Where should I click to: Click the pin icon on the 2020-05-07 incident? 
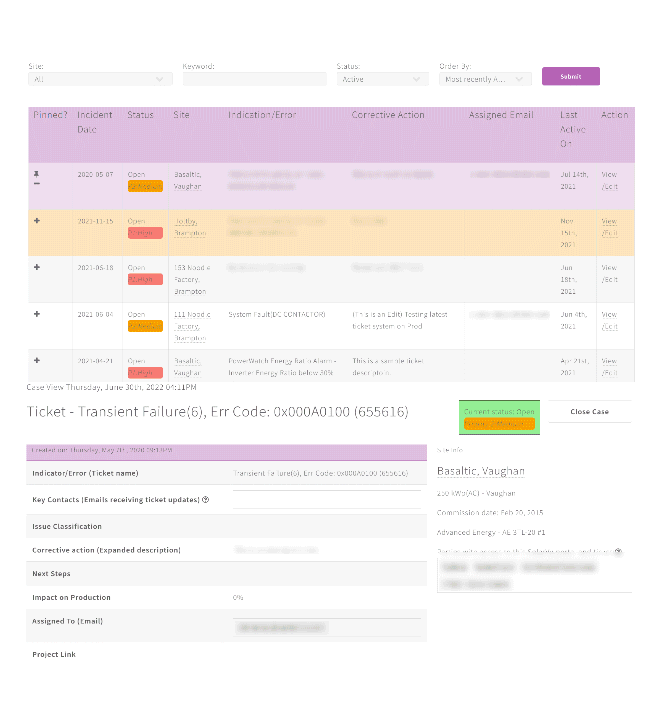pos(37,174)
